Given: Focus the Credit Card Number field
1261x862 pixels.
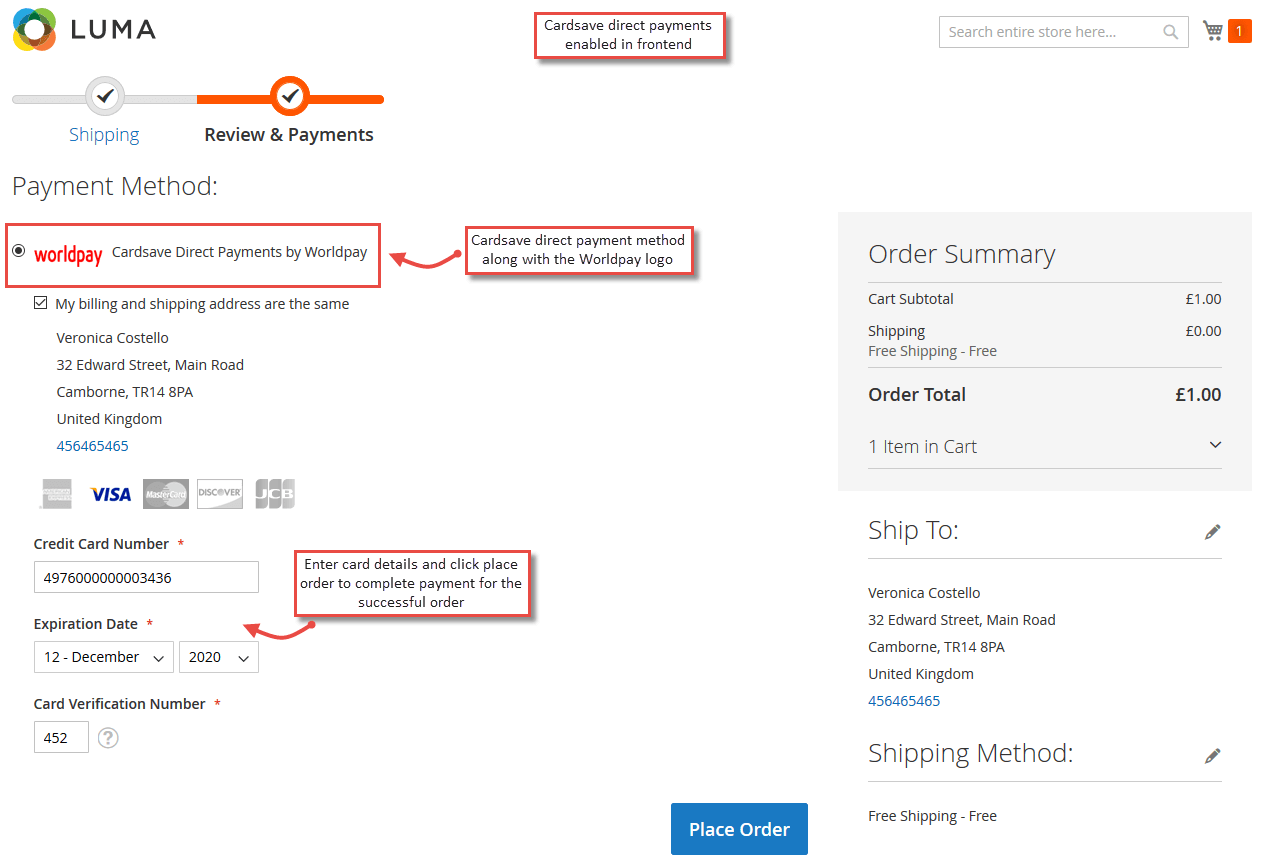Looking at the screenshot, I should coord(146,577).
